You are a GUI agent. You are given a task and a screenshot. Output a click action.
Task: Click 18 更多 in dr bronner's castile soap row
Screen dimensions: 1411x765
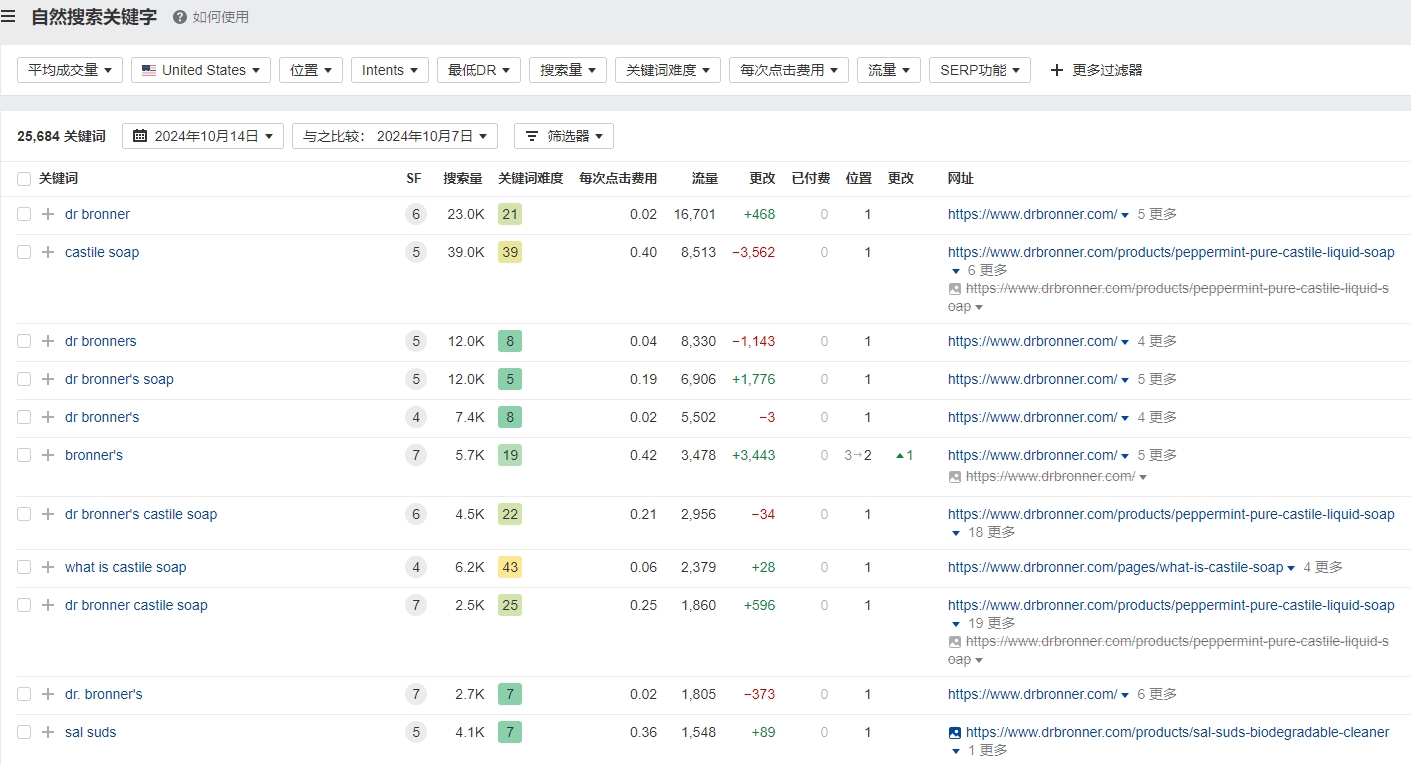pyautogui.click(x=991, y=532)
